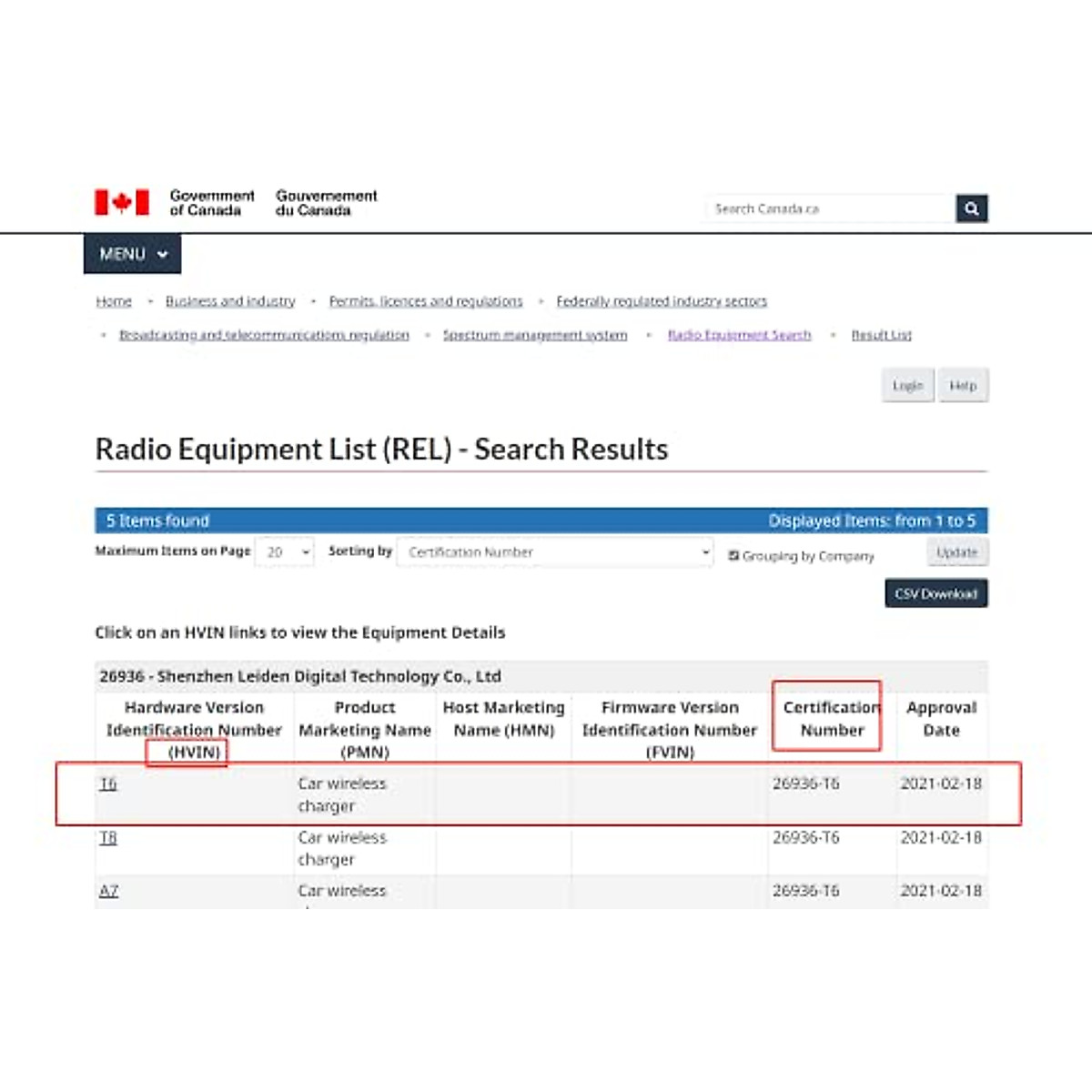The image size is (1092, 1092).
Task: Open Federally regulated industry sectors breadcrumb
Action: click(662, 301)
